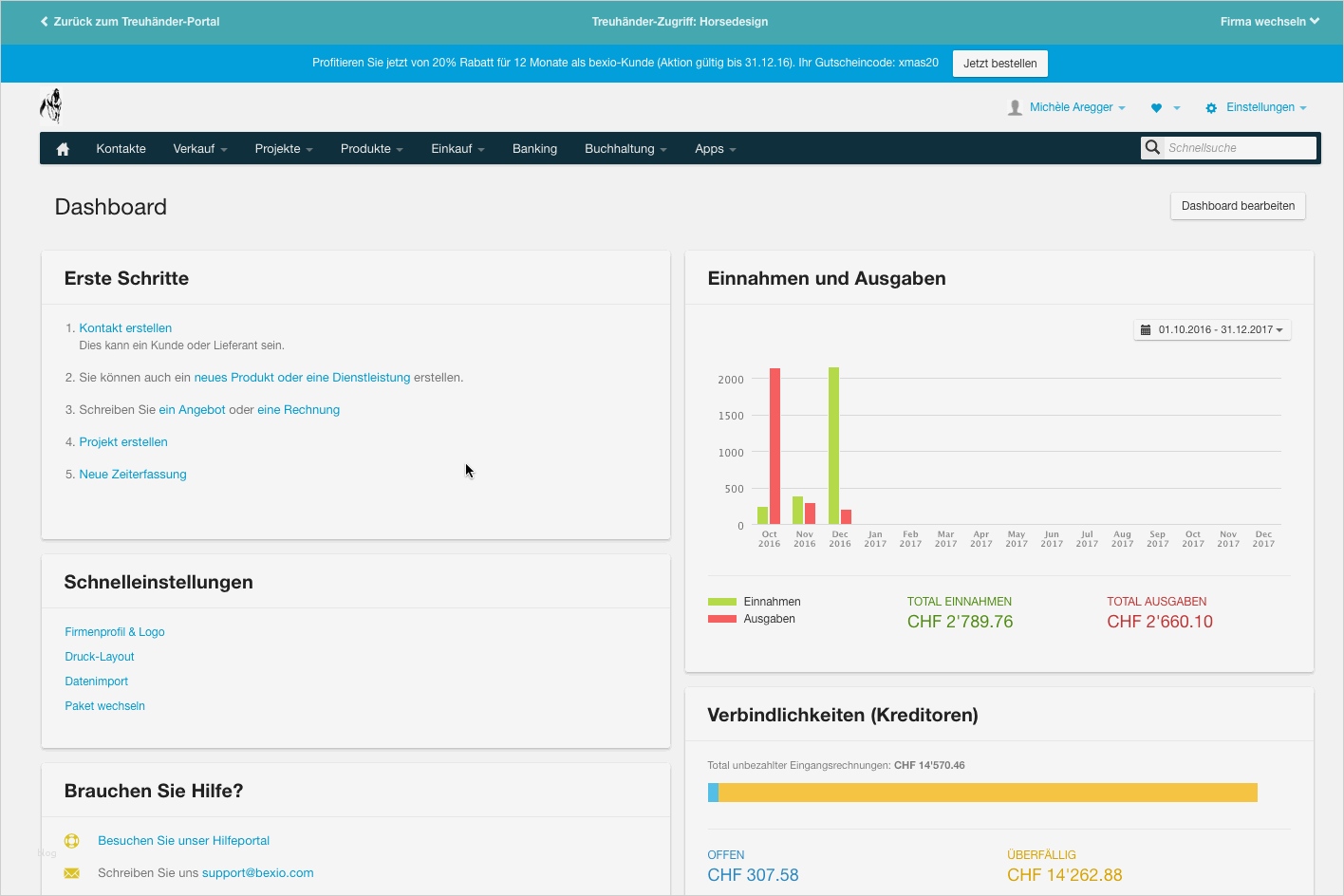Click the user avatar icon
1344x896 pixels.
1015,108
